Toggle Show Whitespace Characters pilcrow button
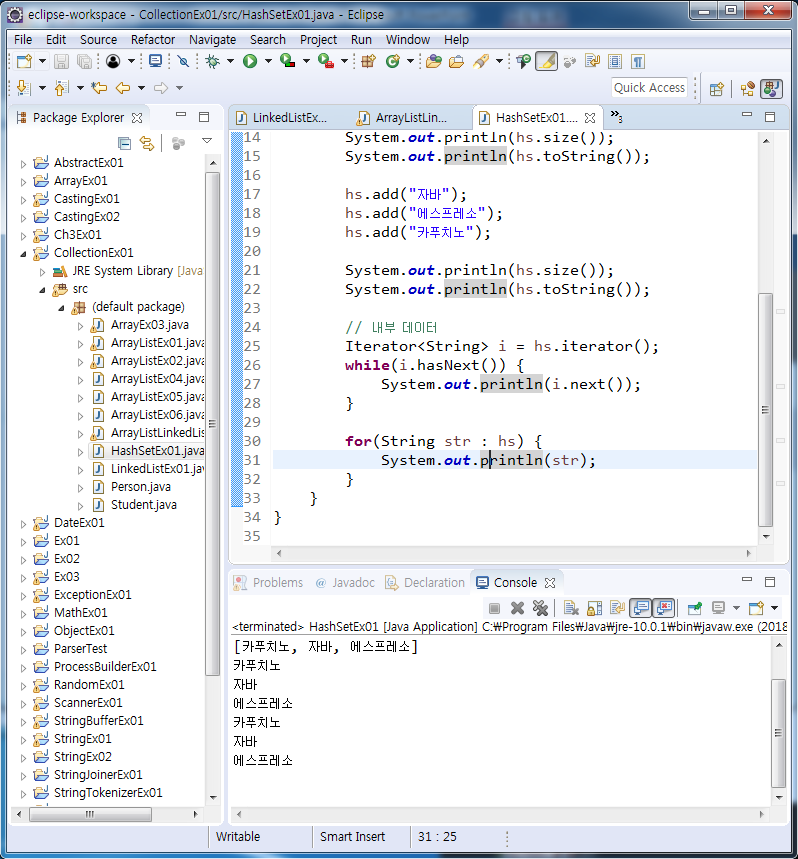The height and width of the screenshot is (859, 798). tap(638, 61)
